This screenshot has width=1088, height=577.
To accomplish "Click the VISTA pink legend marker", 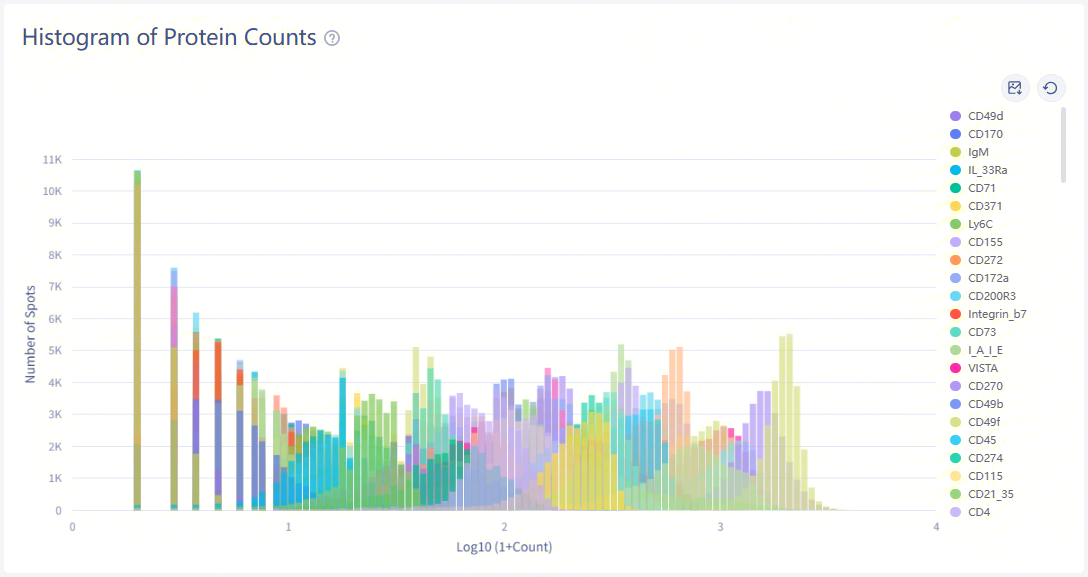I will click(955, 368).
